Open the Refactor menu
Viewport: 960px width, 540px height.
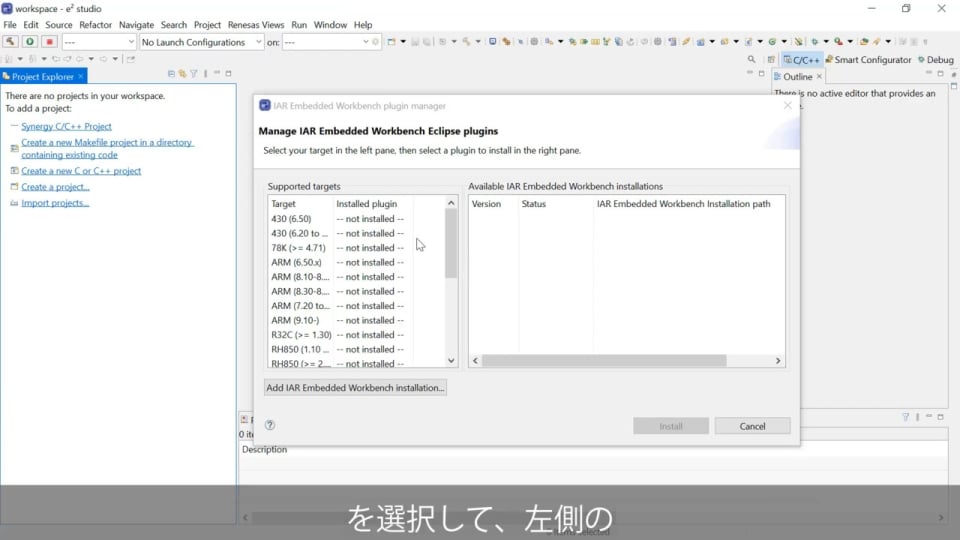96,25
